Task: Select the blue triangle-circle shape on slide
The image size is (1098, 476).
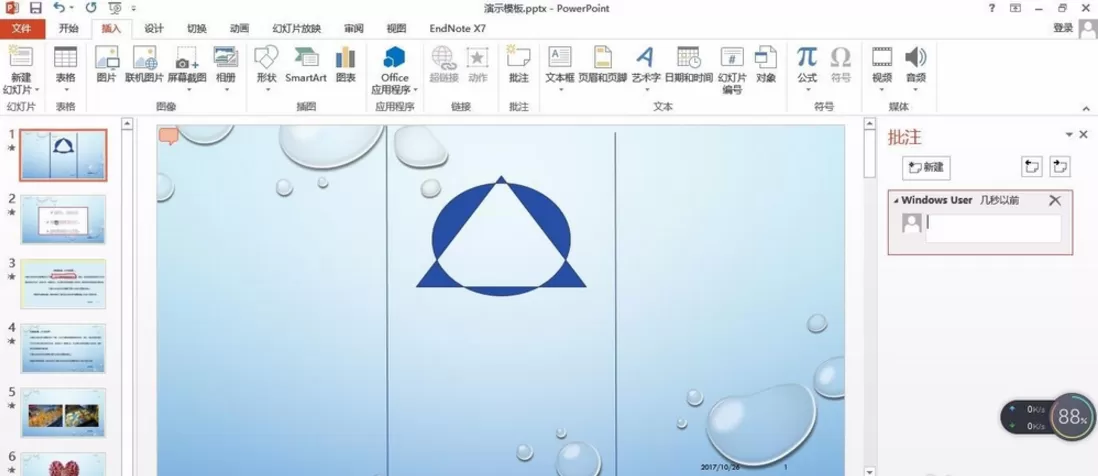Action: coord(501,236)
